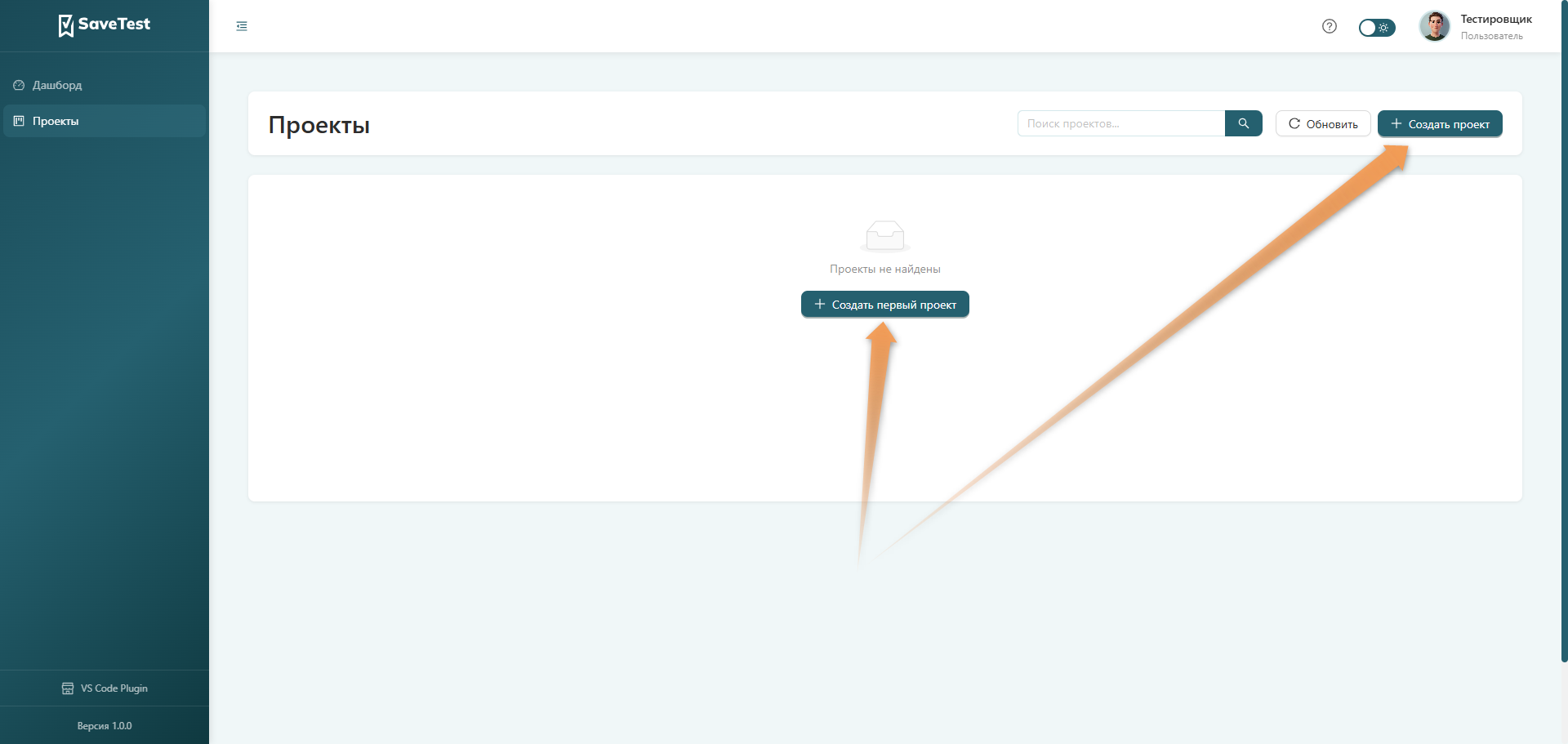Click the user avatar photo
The image size is (1568, 744).
pyautogui.click(x=1434, y=26)
